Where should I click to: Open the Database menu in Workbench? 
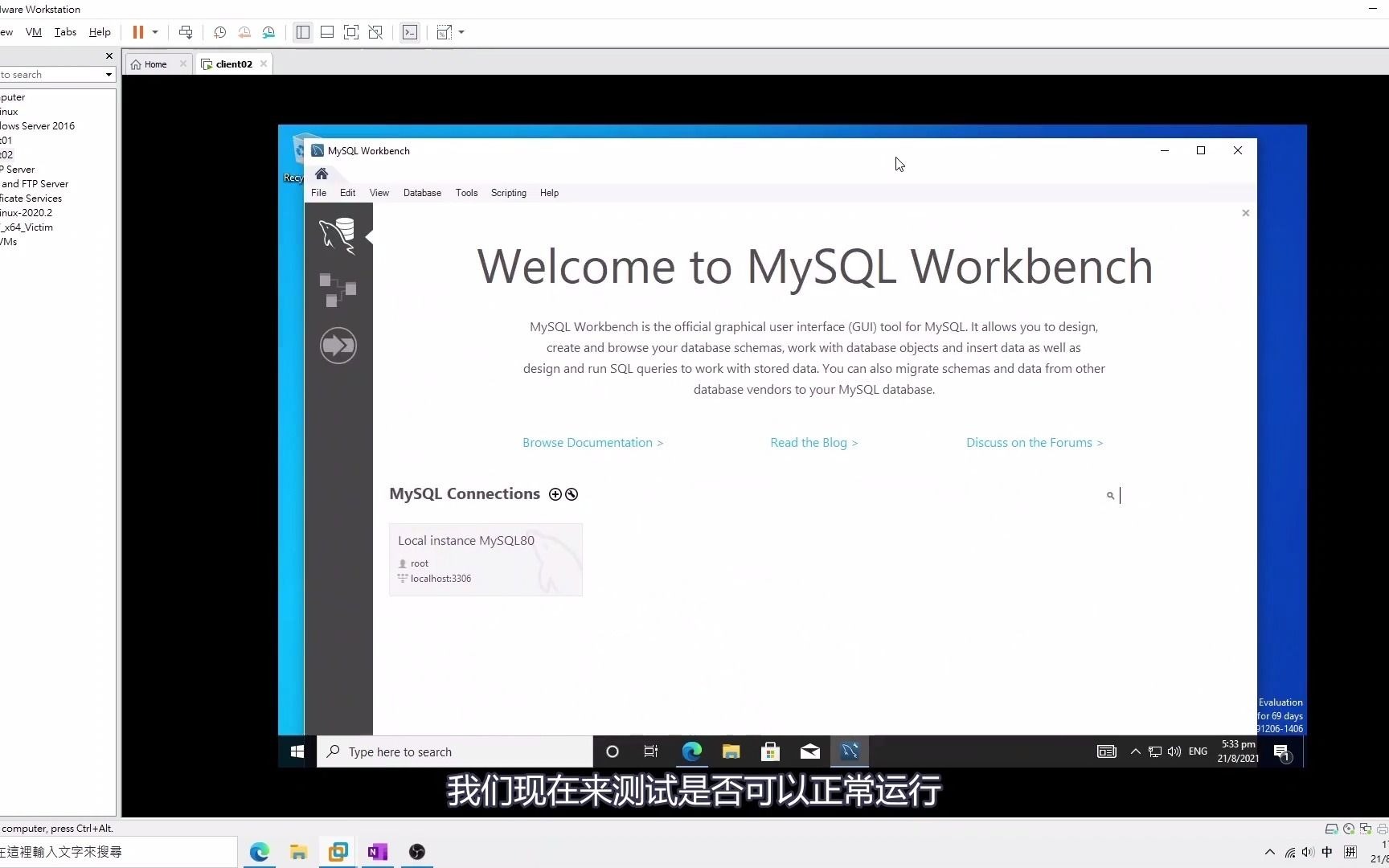point(422,193)
